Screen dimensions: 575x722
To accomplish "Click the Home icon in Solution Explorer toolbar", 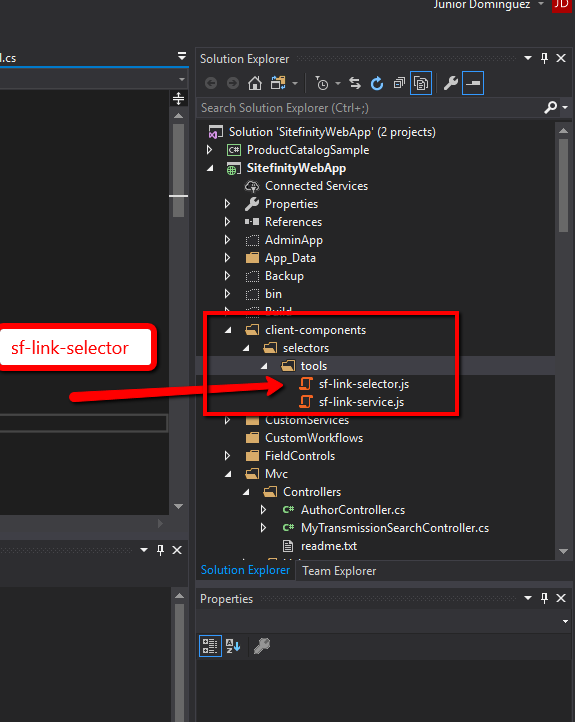I will click(x=255, y=83).
